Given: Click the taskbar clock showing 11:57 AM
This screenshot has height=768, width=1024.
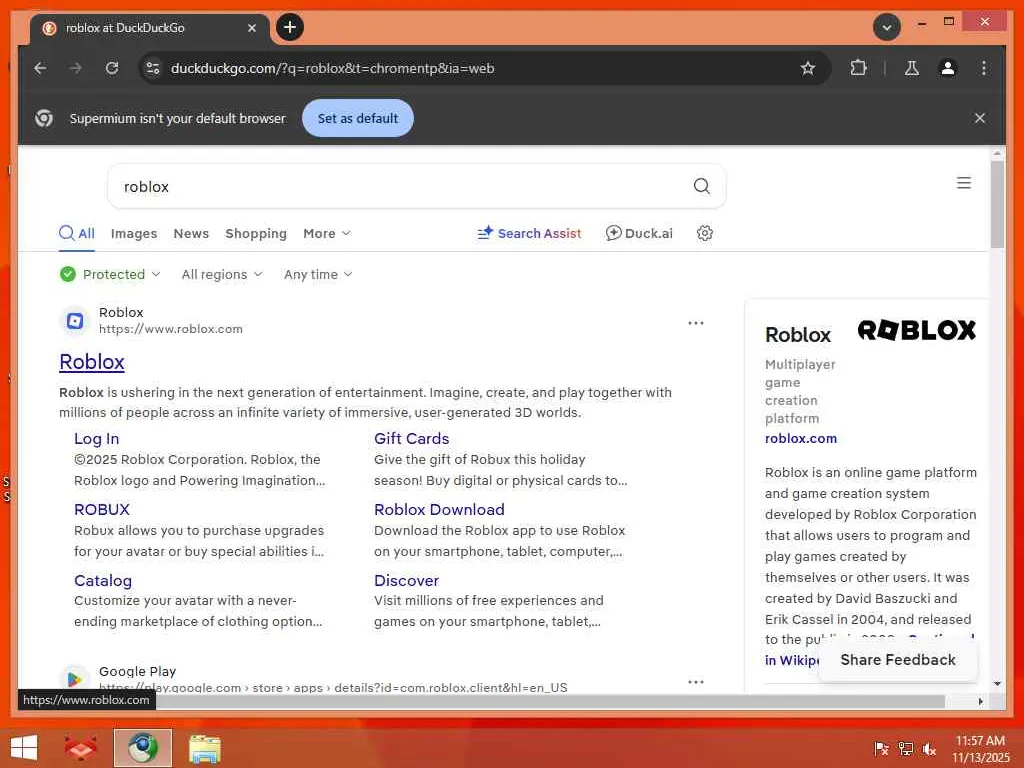Looking at the screenshot, I should point(980,749).
